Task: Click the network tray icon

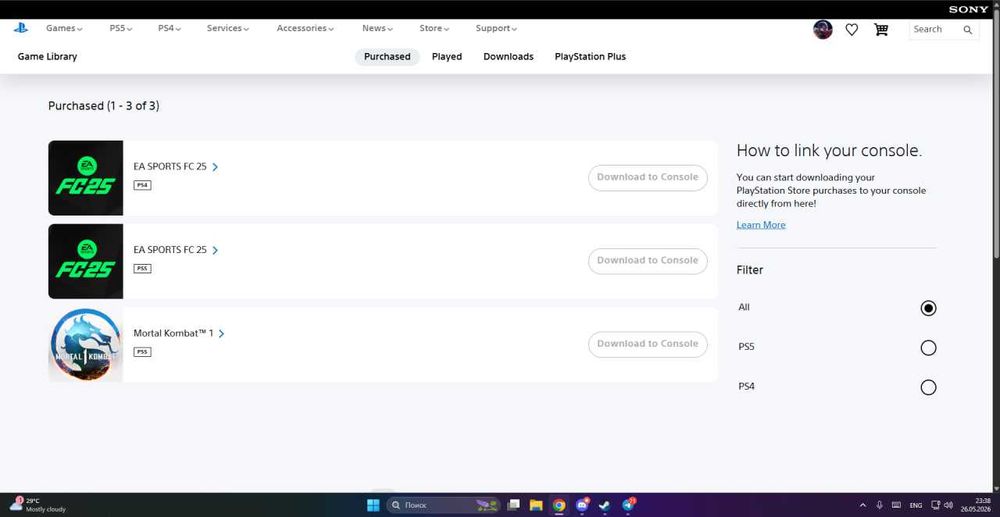Action: click(936, 505)
